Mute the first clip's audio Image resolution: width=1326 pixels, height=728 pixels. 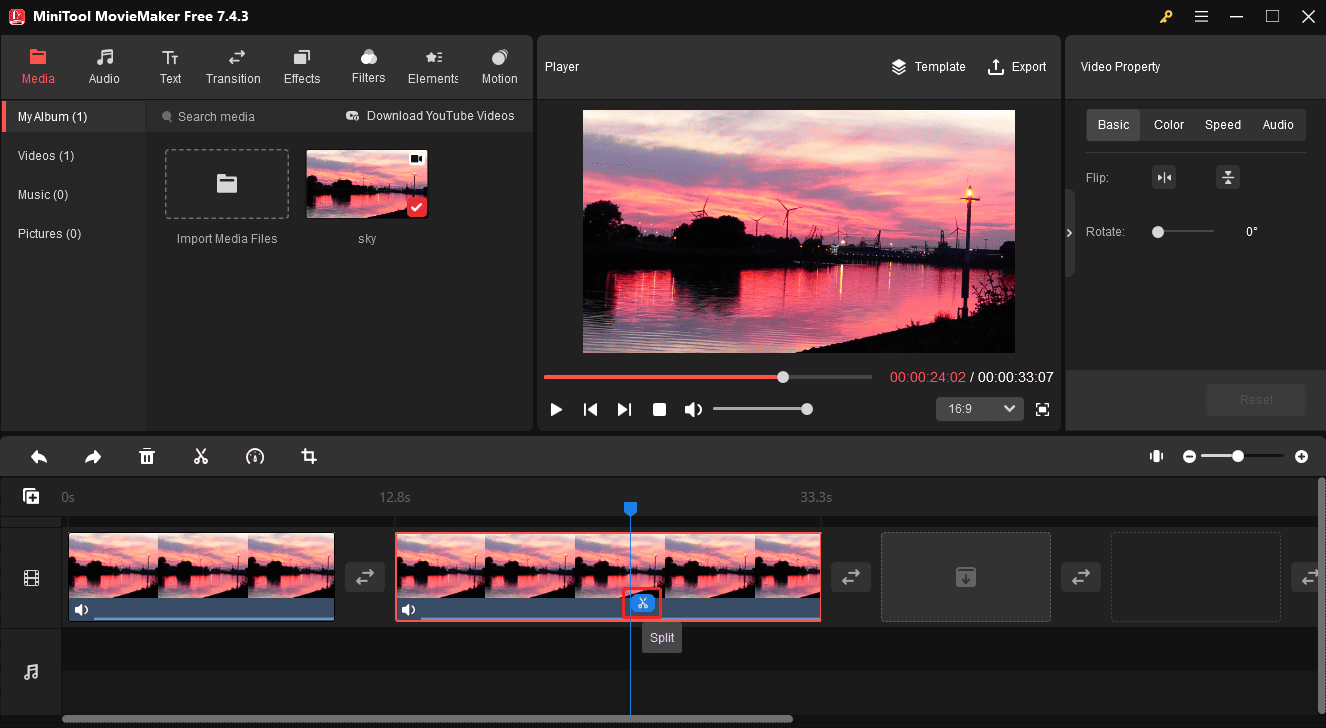[x=81, y=610]
